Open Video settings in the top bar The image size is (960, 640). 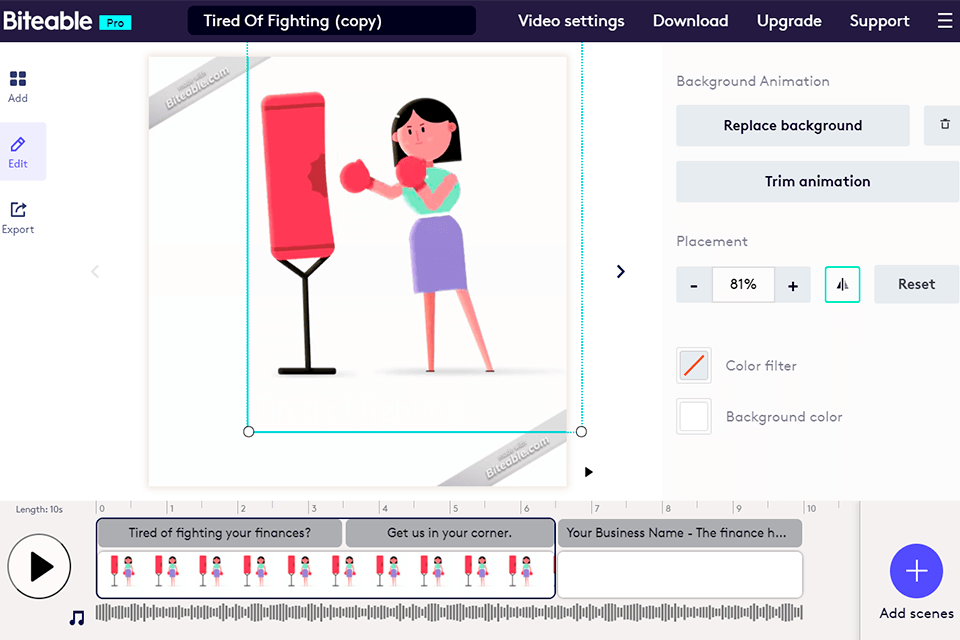[x=571, y=20]
